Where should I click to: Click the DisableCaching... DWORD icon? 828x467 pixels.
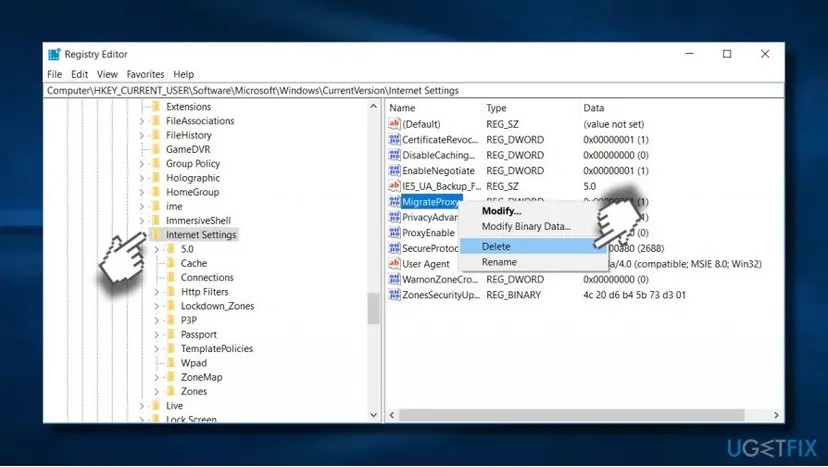point(394,155)
